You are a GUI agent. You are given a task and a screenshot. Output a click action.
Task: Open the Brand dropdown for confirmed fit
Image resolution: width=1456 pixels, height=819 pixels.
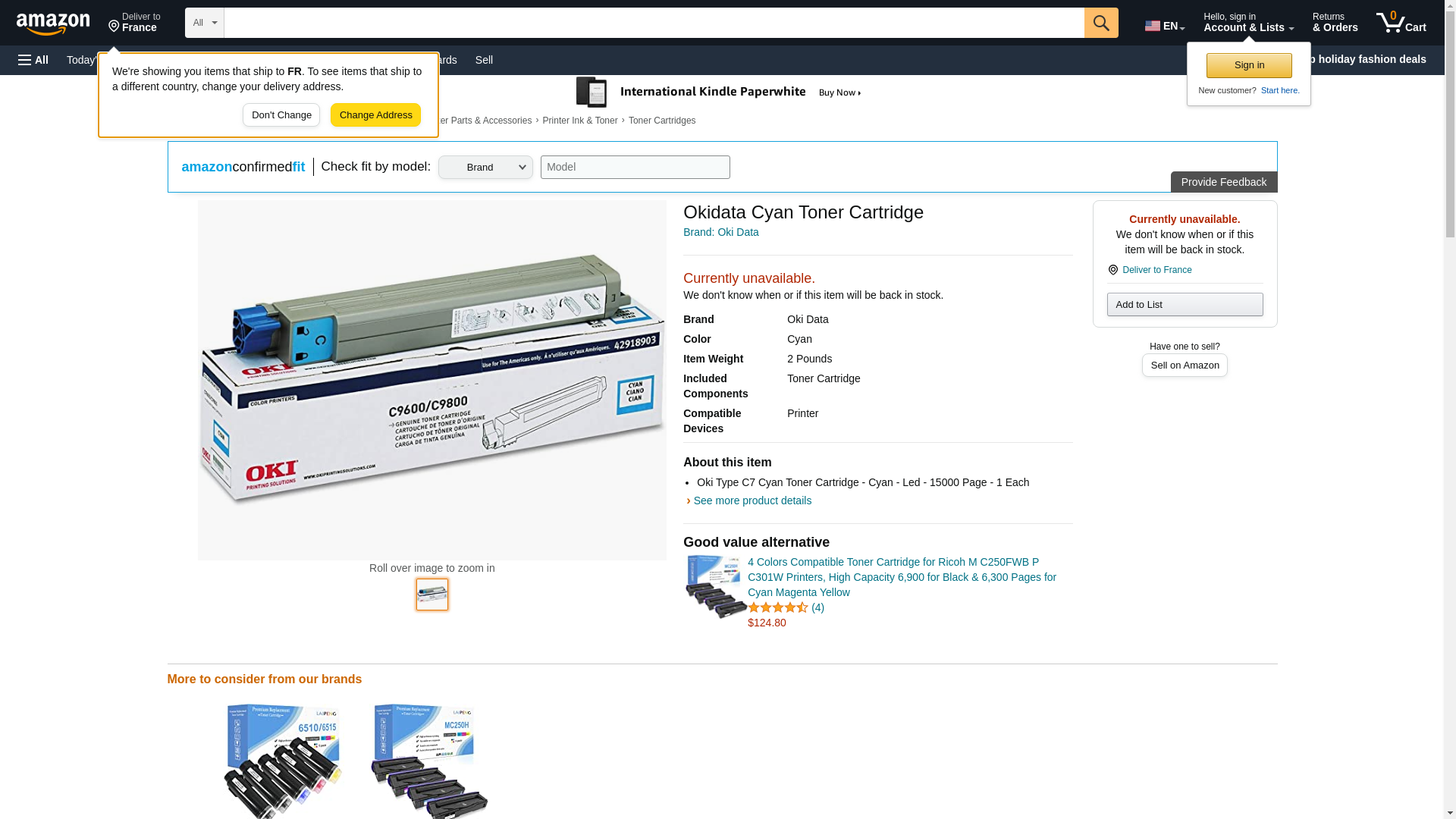485,168
